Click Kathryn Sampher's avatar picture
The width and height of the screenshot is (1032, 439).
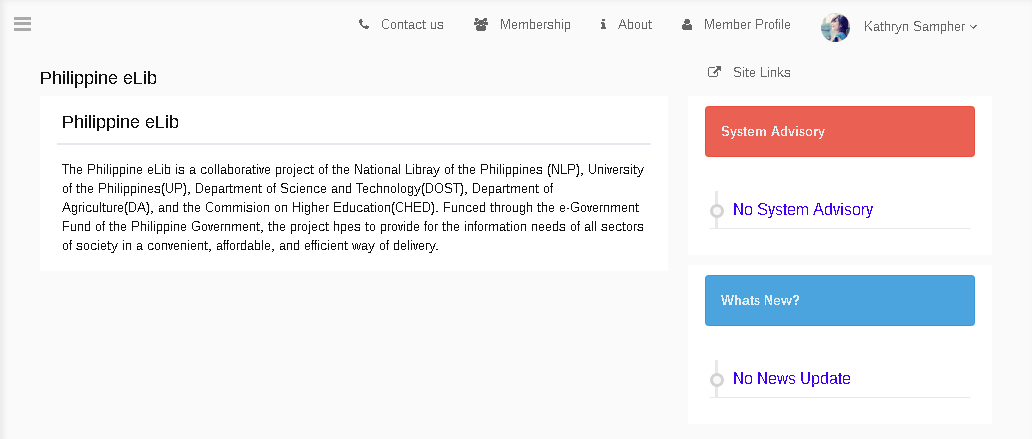(x=835, y=27)
